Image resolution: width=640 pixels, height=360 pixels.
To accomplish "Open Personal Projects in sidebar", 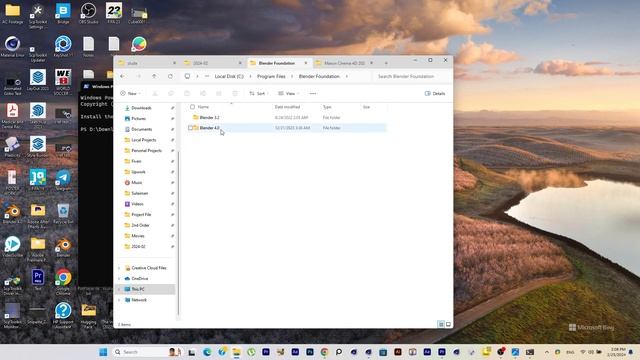I will point(146,151).
